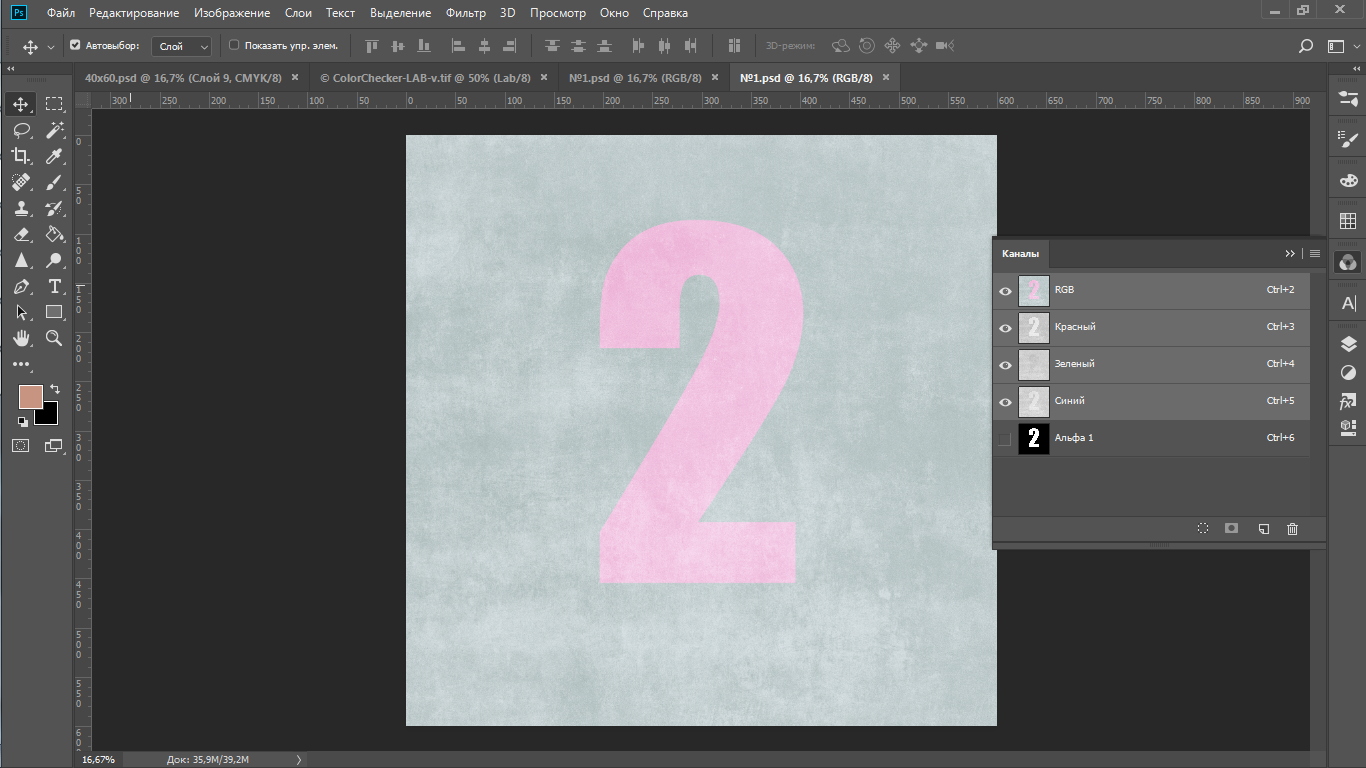The height and width of the screenshot is (768, 1366).
Task: Select the Синий channel row
Action: coord(1151,402)
